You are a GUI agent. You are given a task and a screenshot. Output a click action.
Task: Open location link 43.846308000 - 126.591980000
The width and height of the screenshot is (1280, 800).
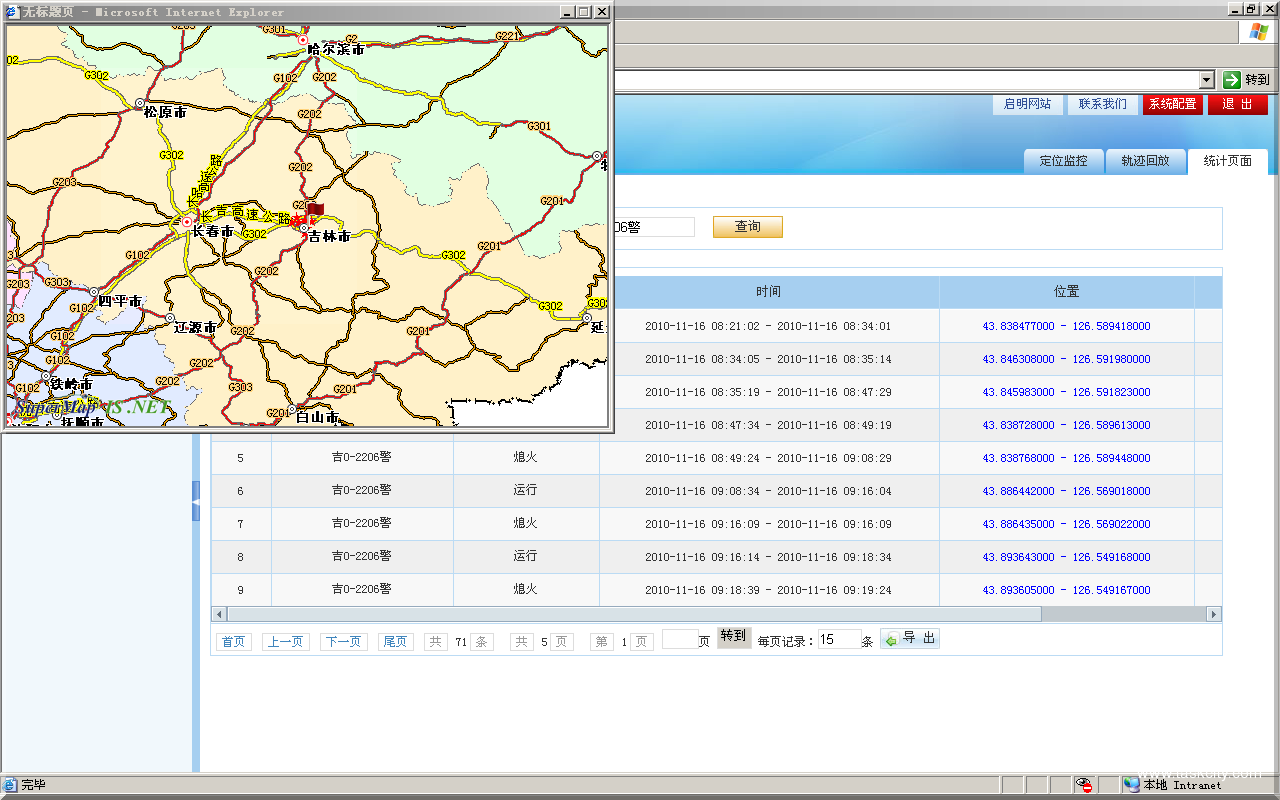[1067, 359]
